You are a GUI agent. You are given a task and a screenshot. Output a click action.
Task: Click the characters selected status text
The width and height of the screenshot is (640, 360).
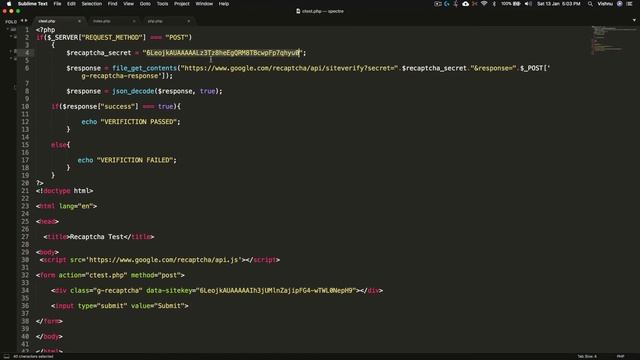[x=33, y=356]
